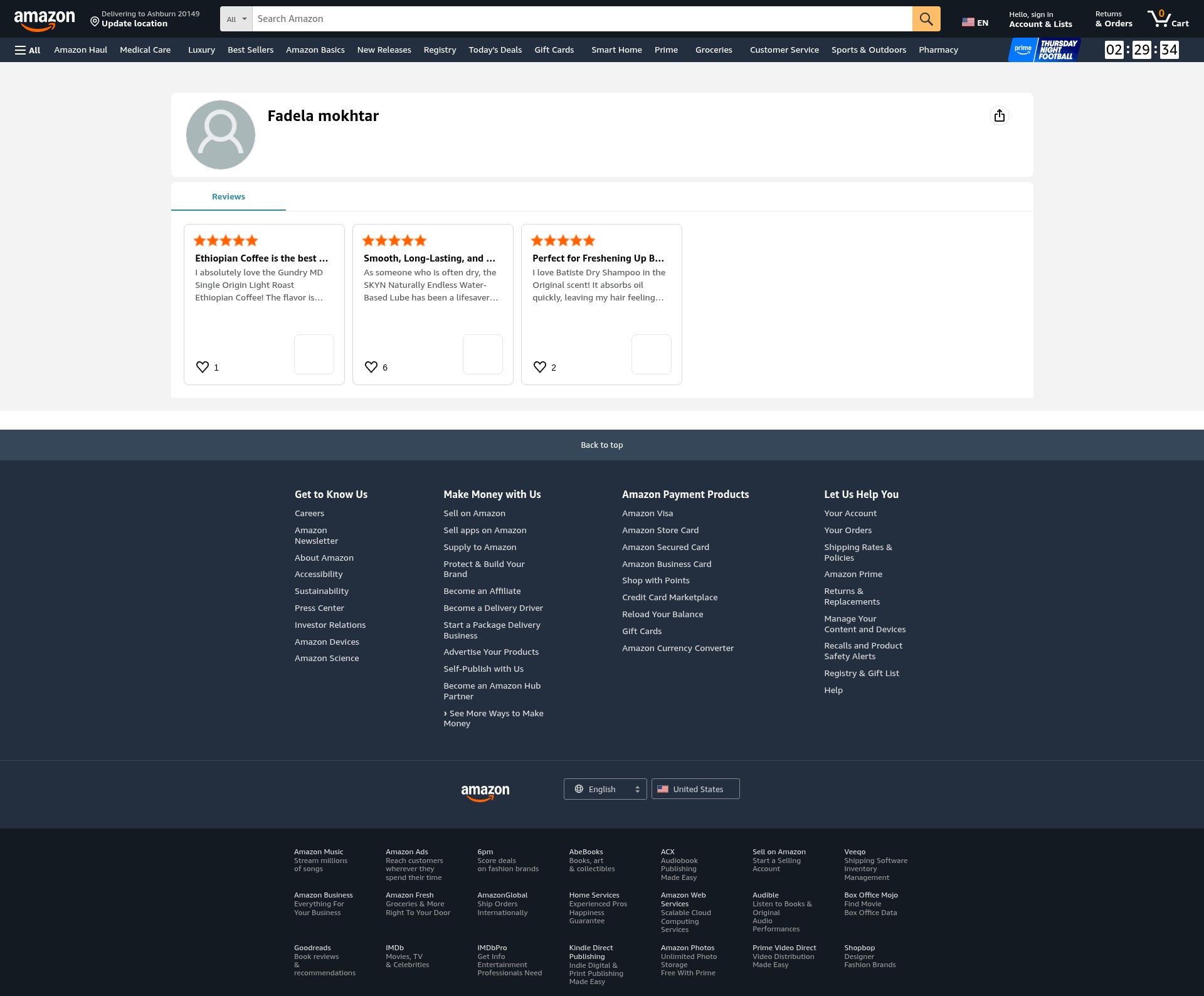Like the Batiste Dry Shampoo review heart
The width and height of the screenshot is (1204, 996).
pyautogui.click(x=540, y=367)
